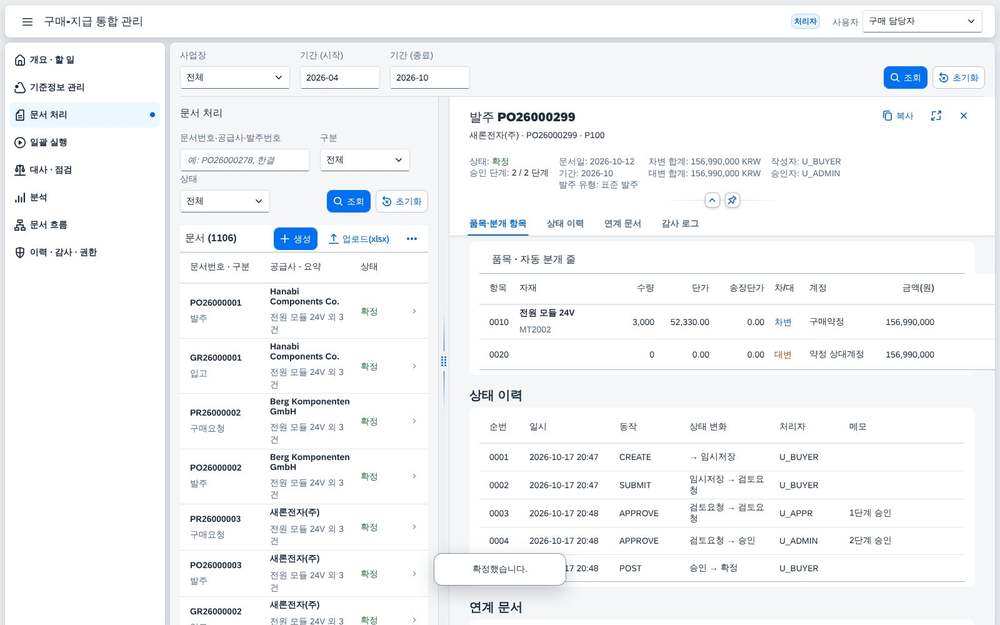
Task: Click 금액(원) column header
Action: coord(918,288)
